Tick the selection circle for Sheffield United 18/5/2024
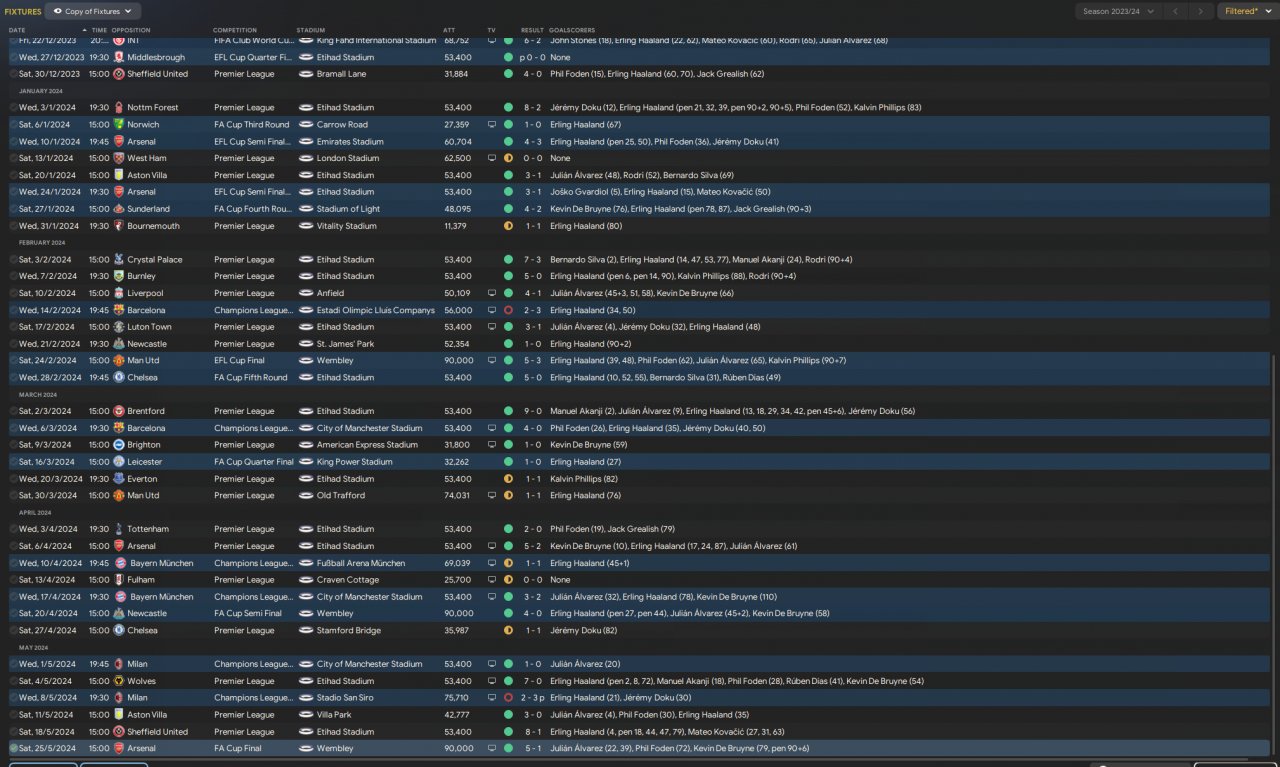The width and height of the screenshot is (1280, 767). 13,732
